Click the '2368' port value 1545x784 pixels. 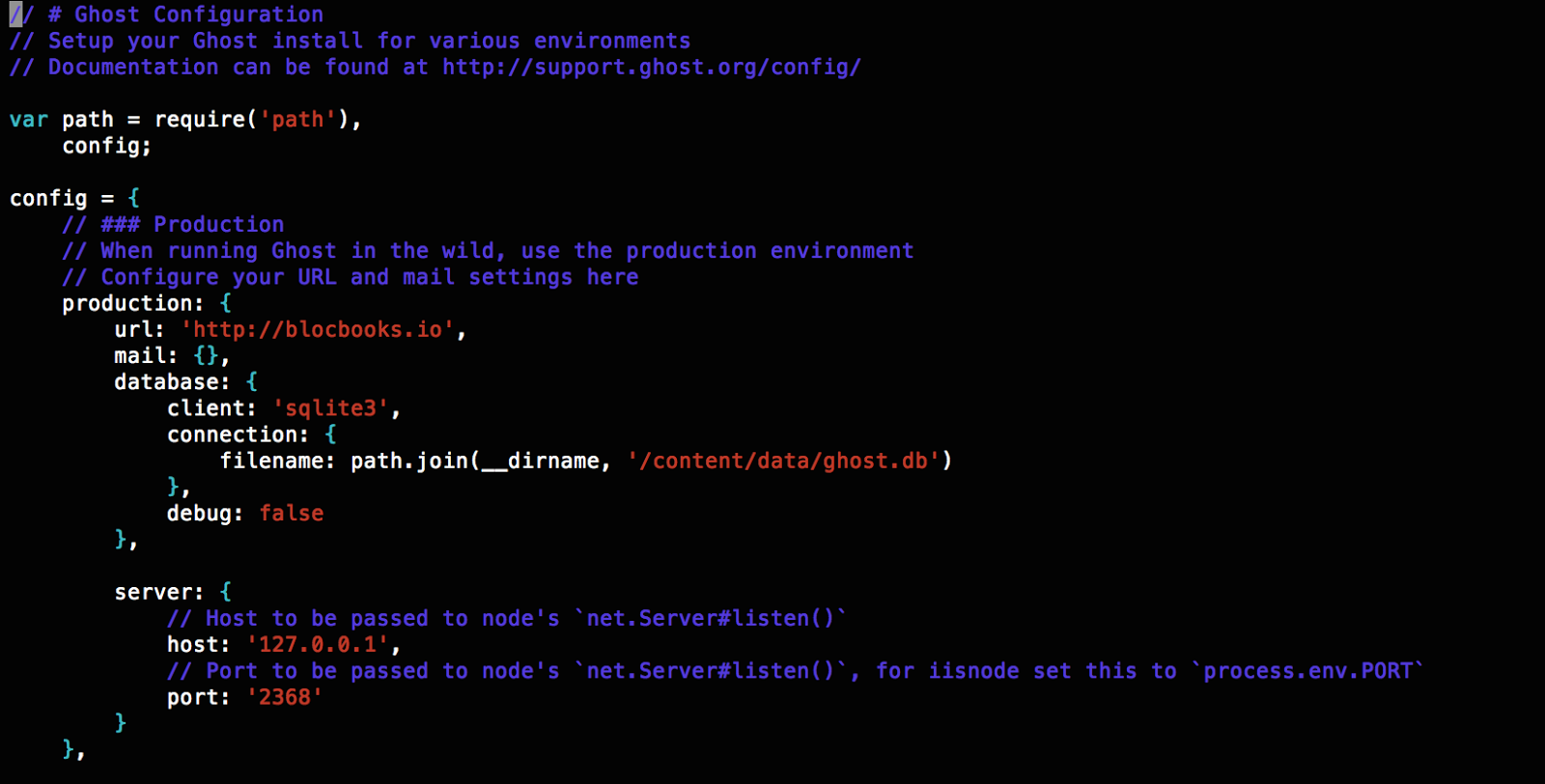[x=285, y=697]
